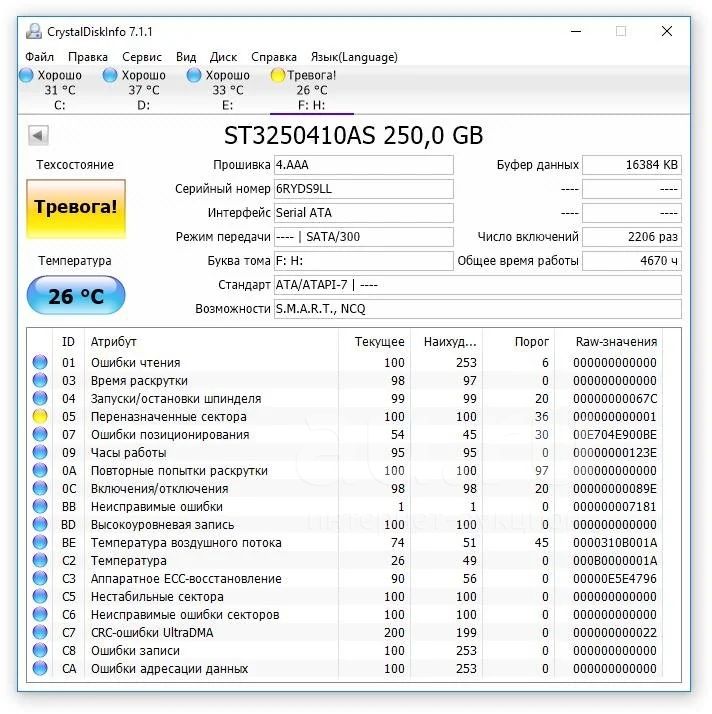Viewport: 712px width, 714px height.
Task: Click raw value 0000310B001A
Action: pos(615,542)
